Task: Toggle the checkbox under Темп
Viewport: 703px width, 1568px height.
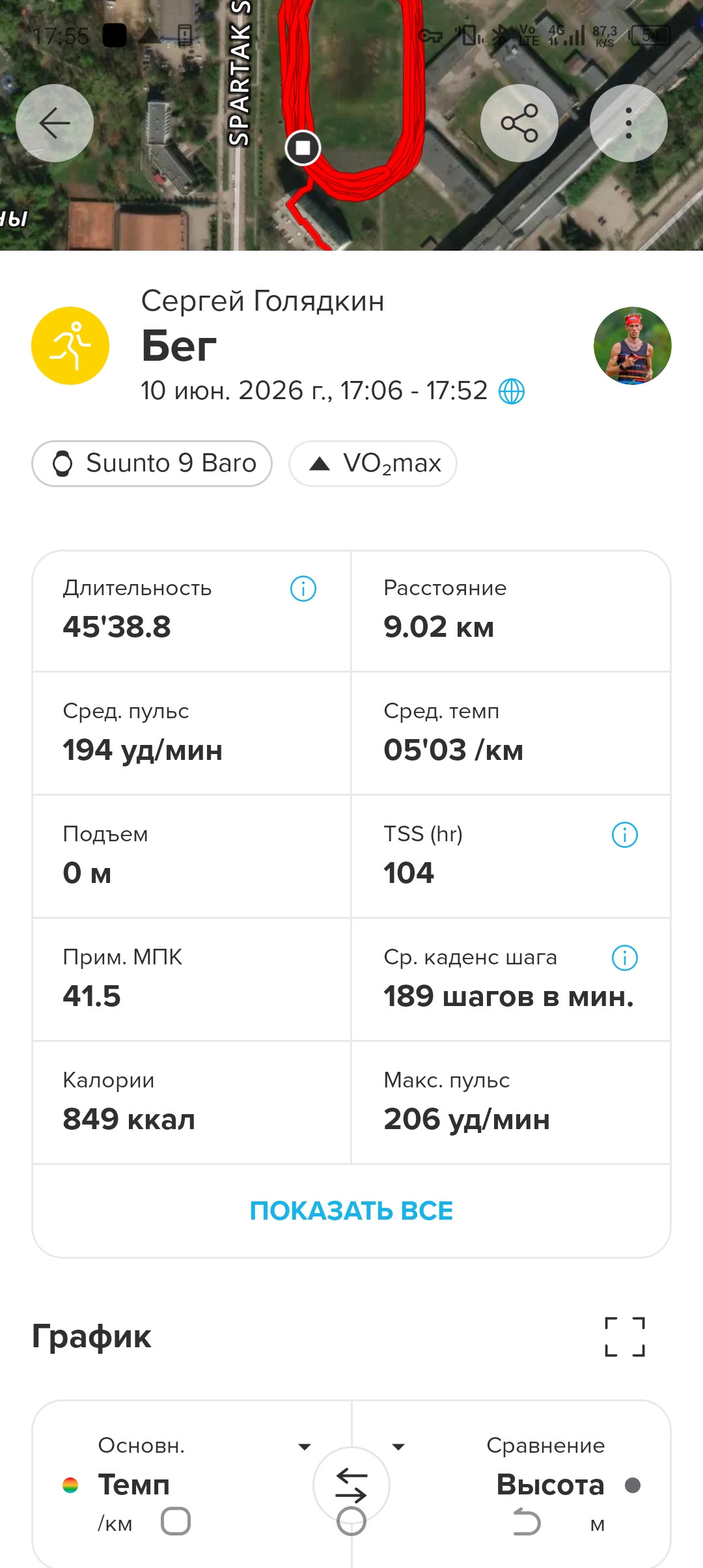Action: coord(176,1522)
